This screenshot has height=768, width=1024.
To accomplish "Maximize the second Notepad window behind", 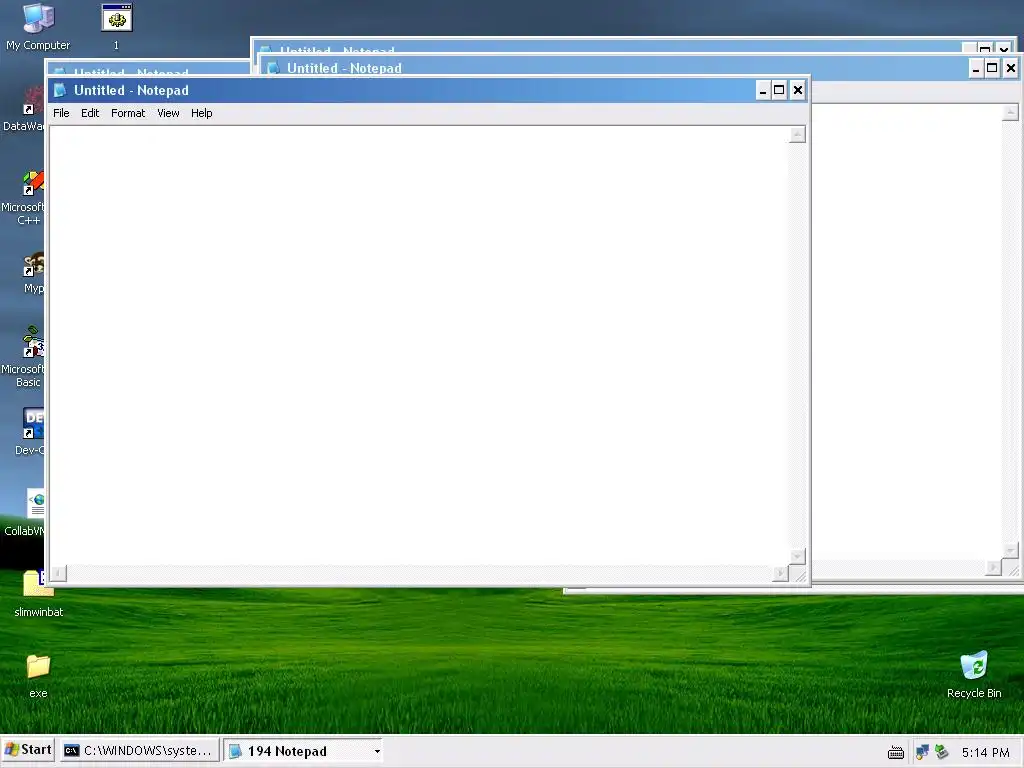I will (x=992, y=69).
